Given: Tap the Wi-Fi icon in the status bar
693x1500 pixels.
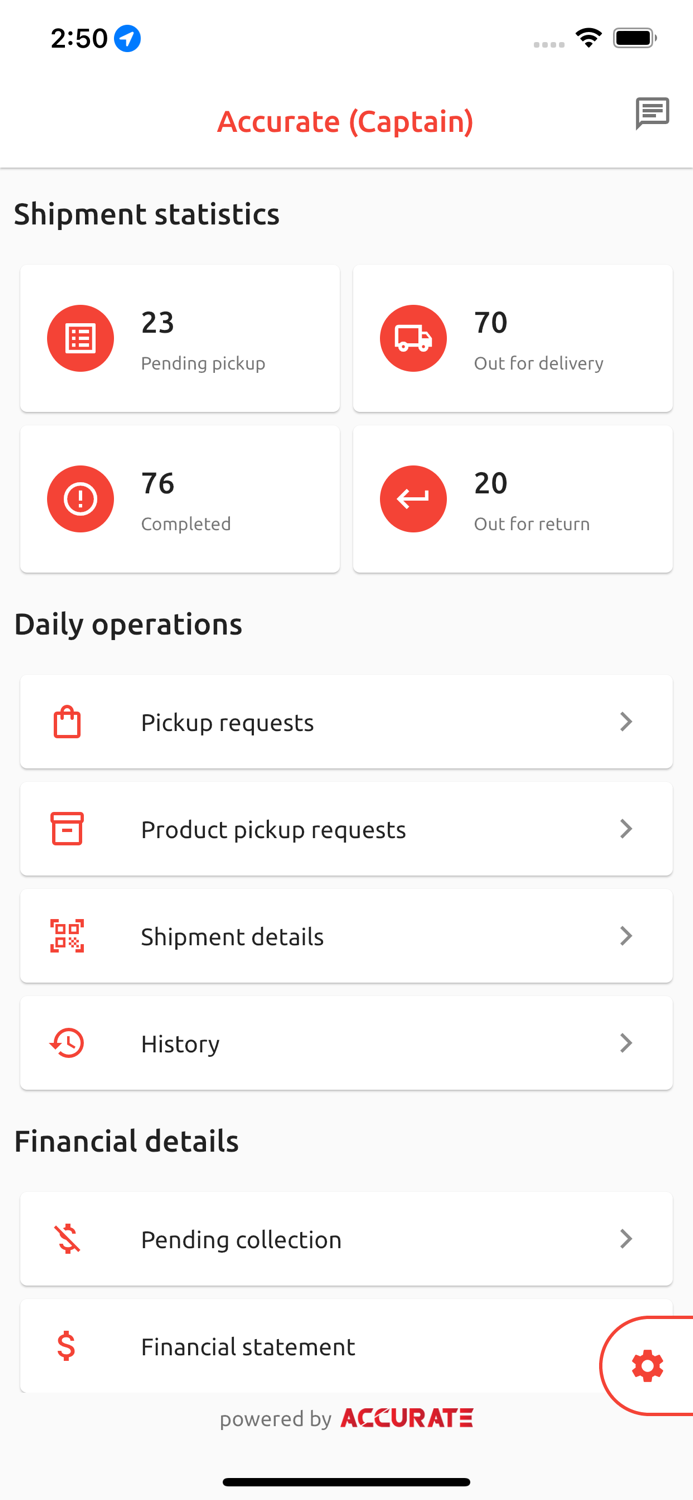Looking at the screenshot, I should (588, 36).
